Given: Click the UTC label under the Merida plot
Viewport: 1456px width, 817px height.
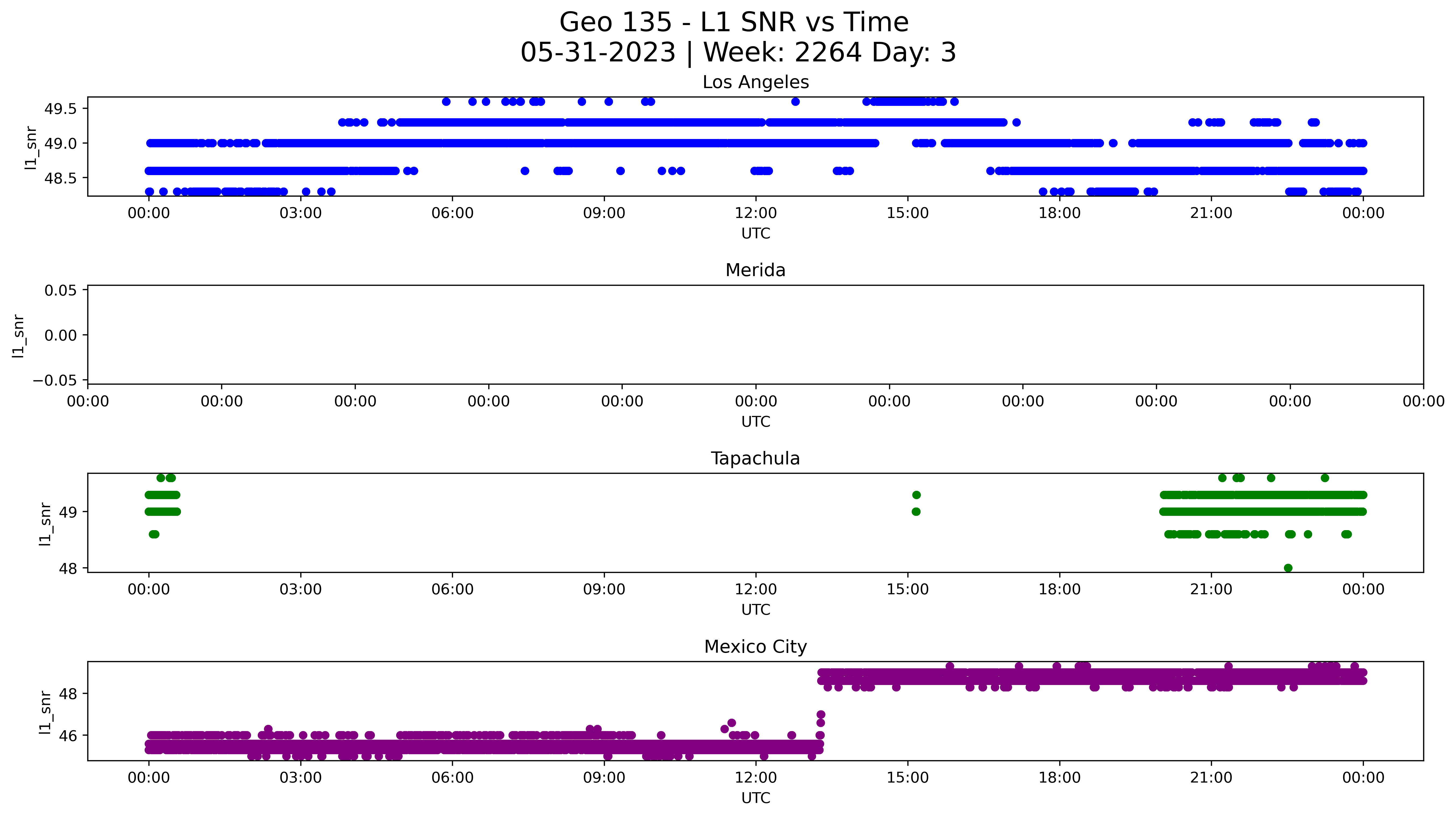Looking at the screenshot, I should [x=756, y=422].
